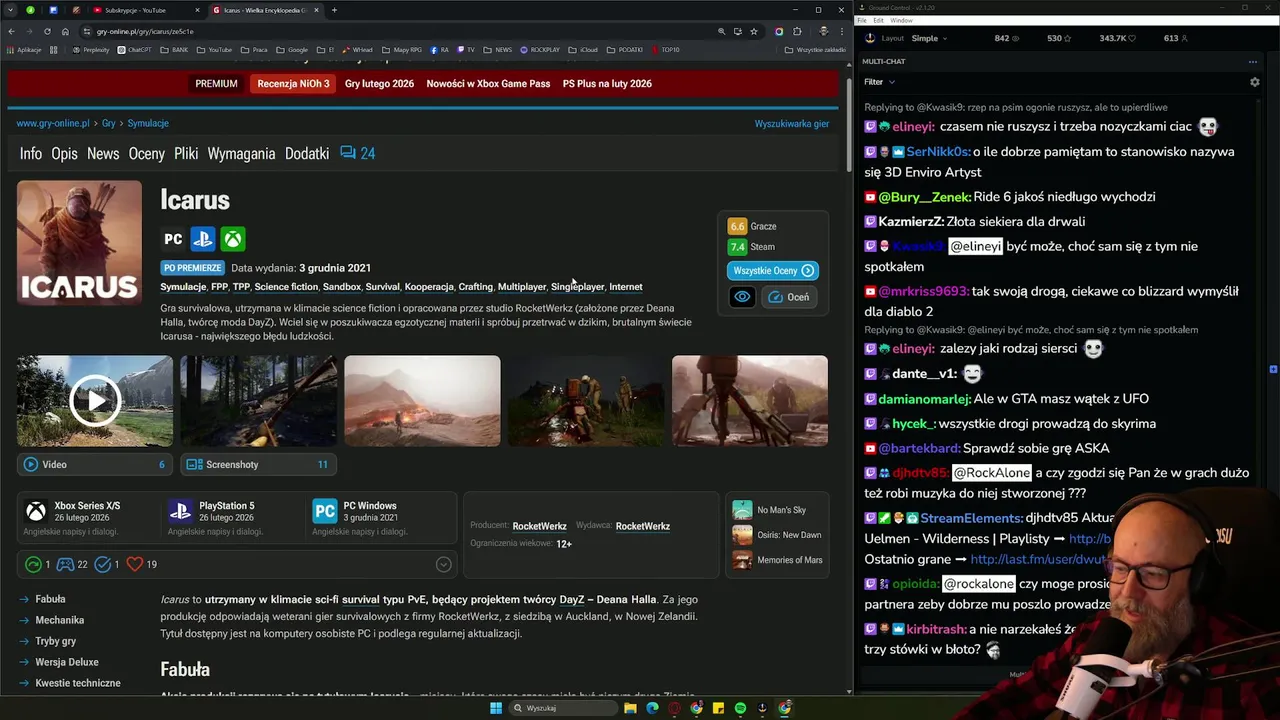Open Spotify from the taskbar
The image size is (1280, 720).
(740, 708)
